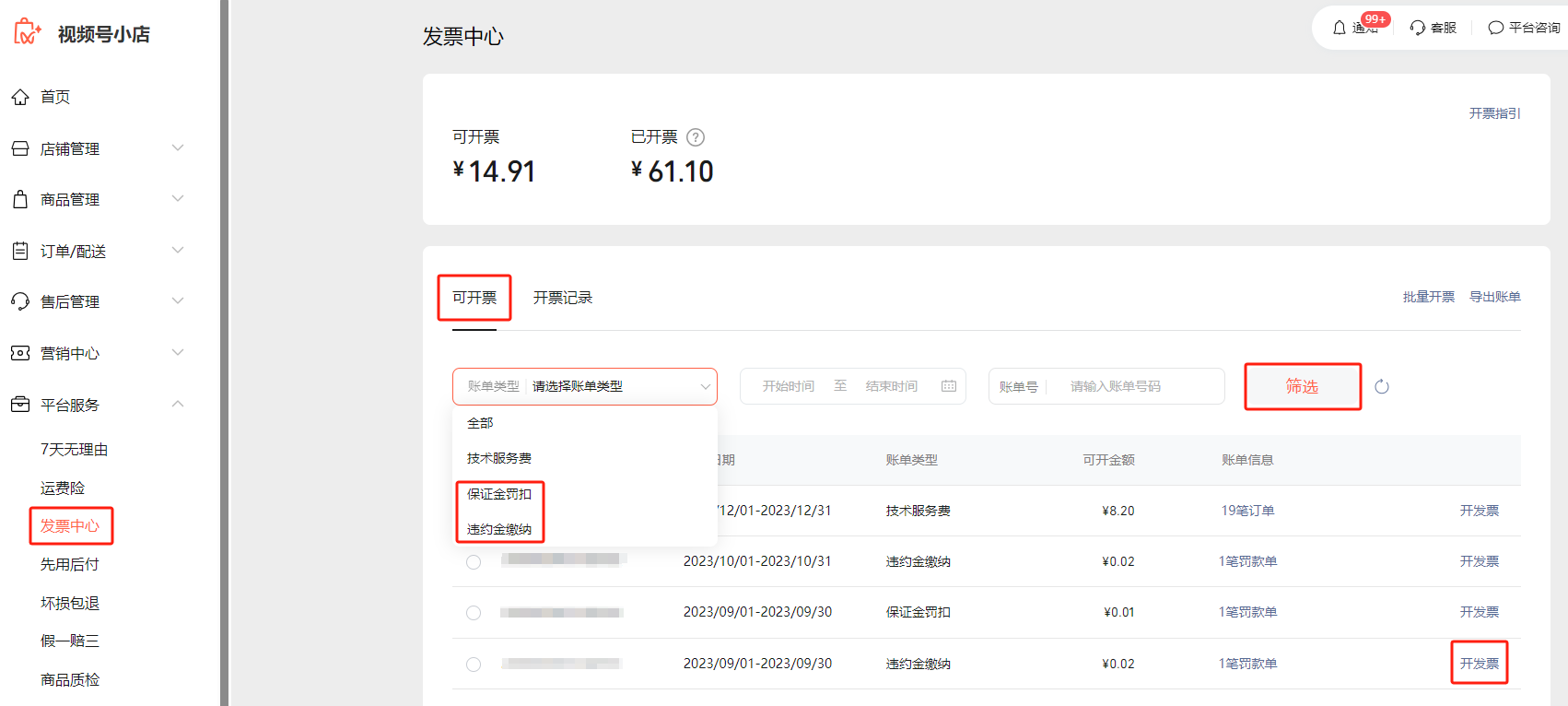Select radio for 保证金罚扣 ¥0.01 row

tap(474, 613)
